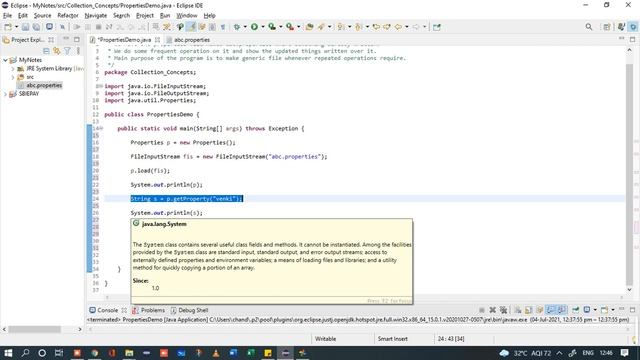Image resolution: width=640 pixels, height=360 pixels.
Task: Toggle the Show Whitespace Characters pilcrow icon
Action: [223, 27]
